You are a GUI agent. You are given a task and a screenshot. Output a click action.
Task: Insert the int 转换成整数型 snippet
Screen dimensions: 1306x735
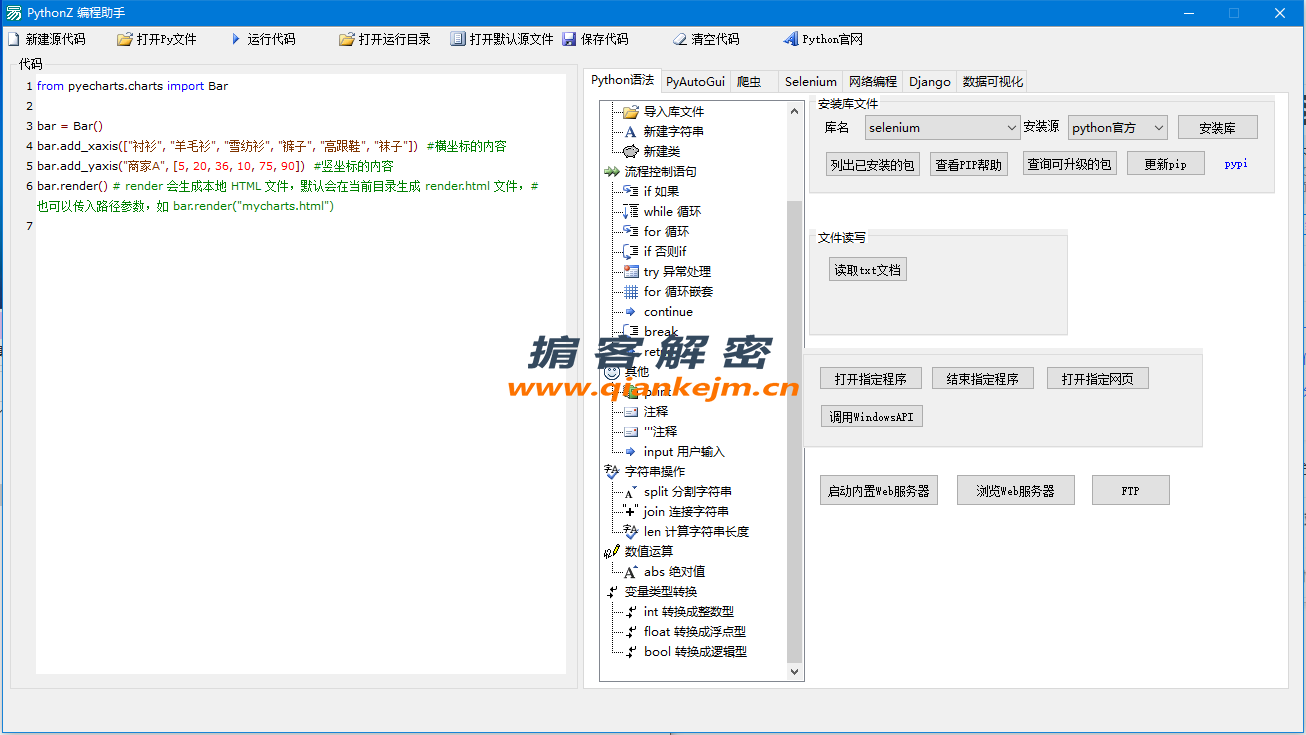tap(688, 611)
